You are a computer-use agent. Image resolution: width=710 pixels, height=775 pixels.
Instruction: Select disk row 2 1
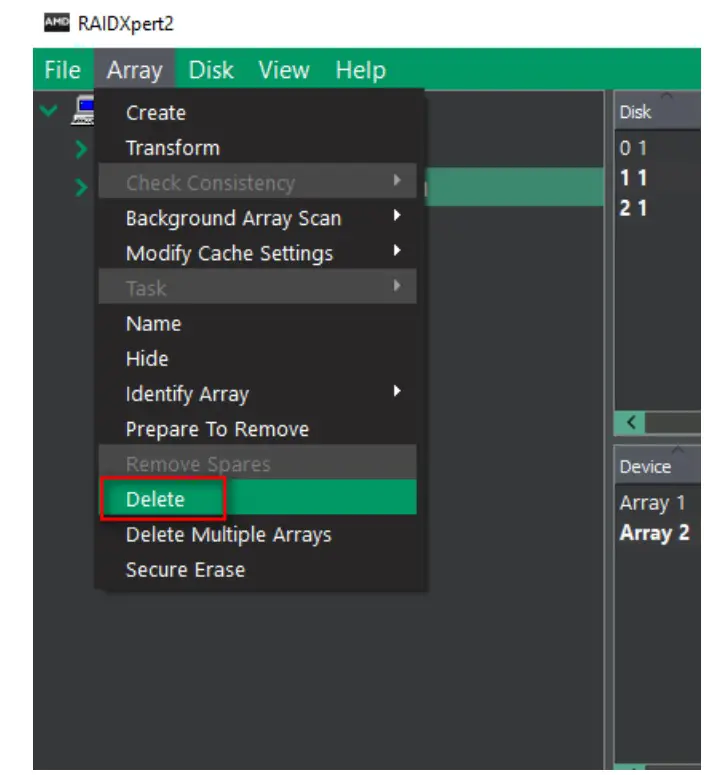pos(657,208)
